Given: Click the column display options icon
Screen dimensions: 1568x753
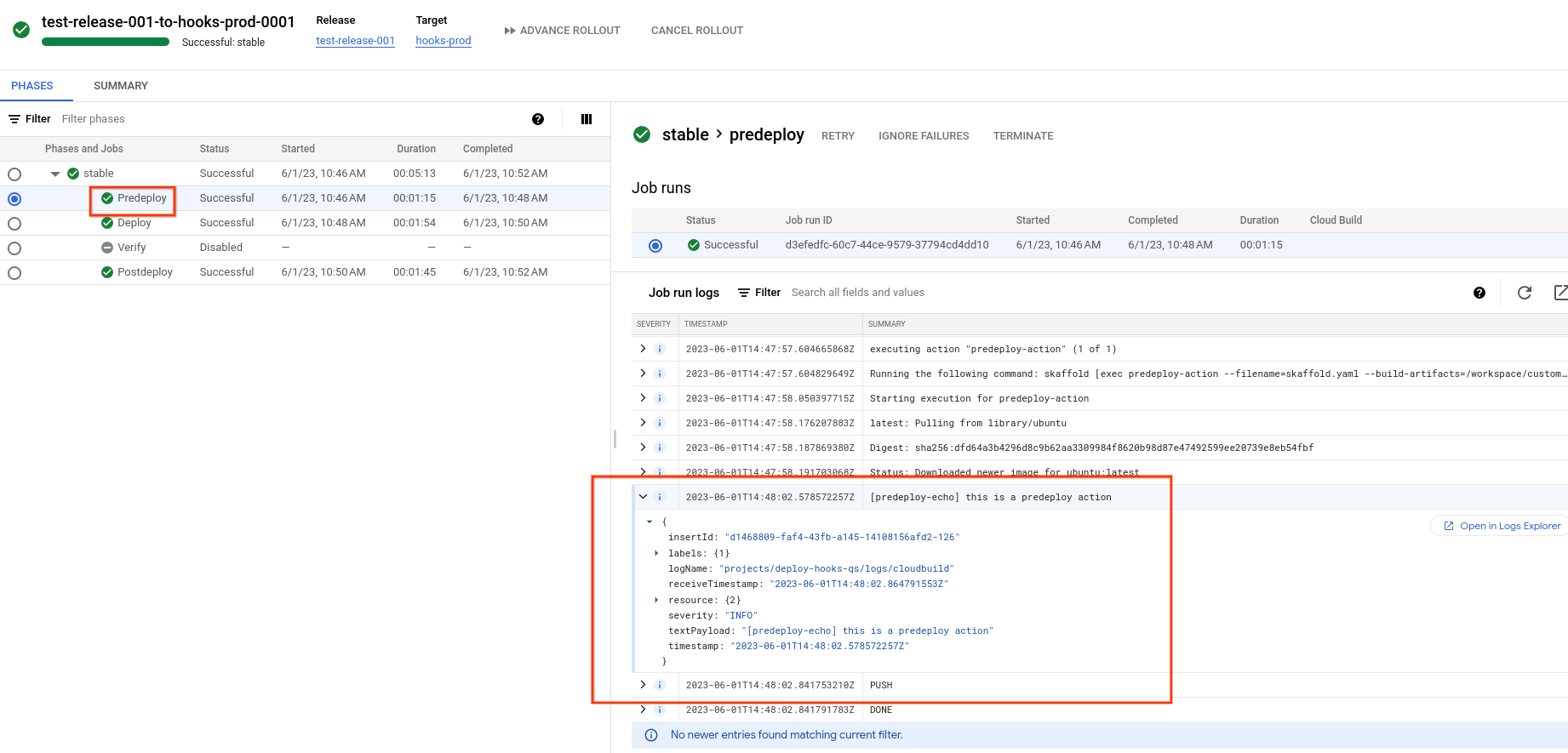Looking at the screenshot, I should [587, 119].
